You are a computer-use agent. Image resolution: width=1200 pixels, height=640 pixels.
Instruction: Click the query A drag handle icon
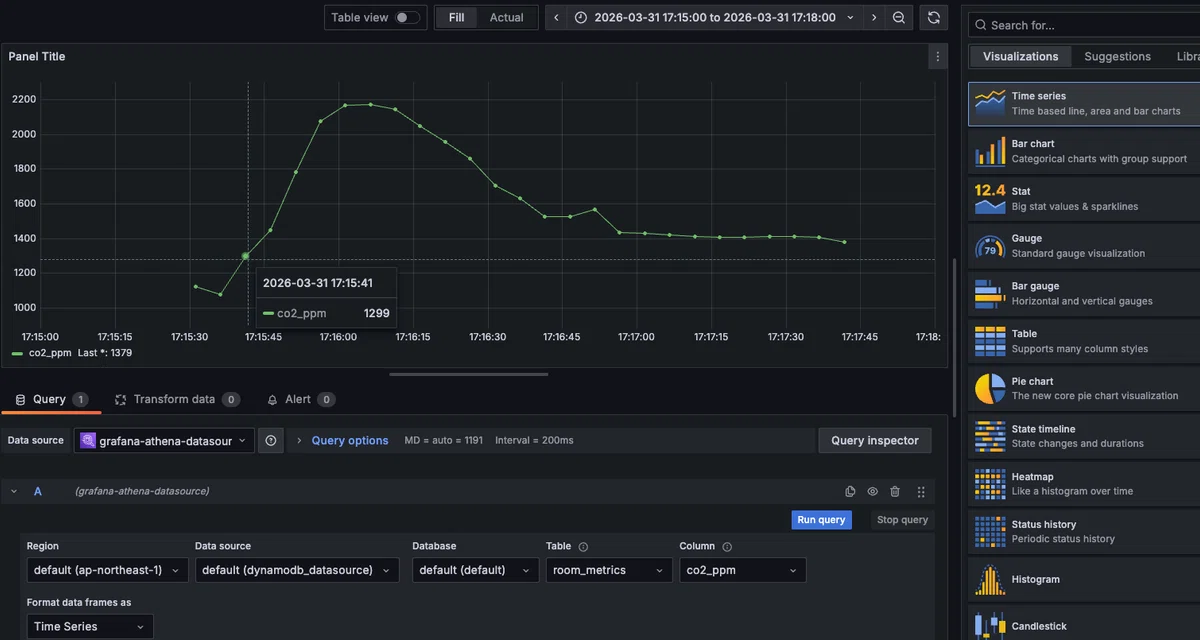(921, 491)
